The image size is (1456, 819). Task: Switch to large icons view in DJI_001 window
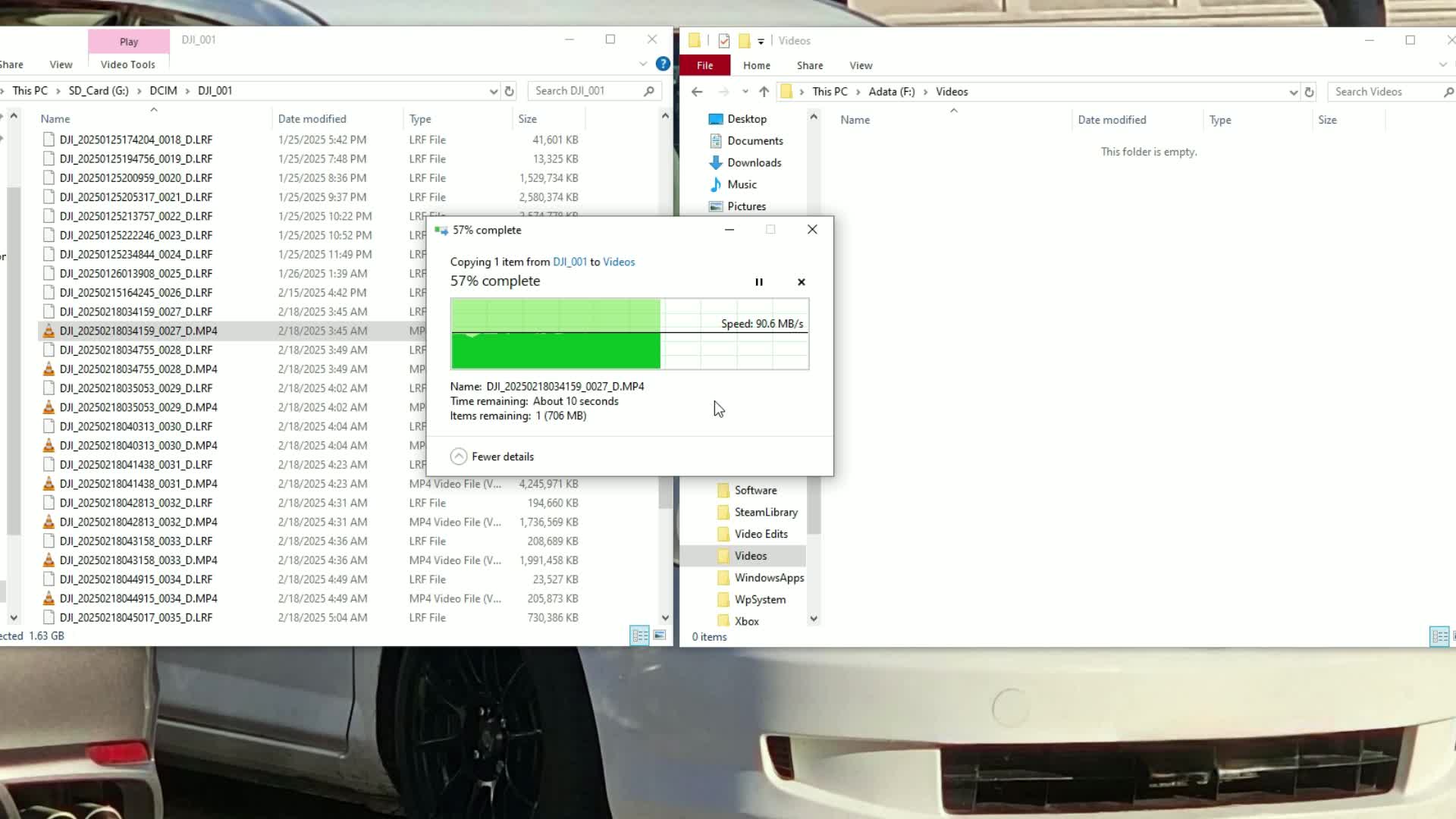click(x=660, y=635)
